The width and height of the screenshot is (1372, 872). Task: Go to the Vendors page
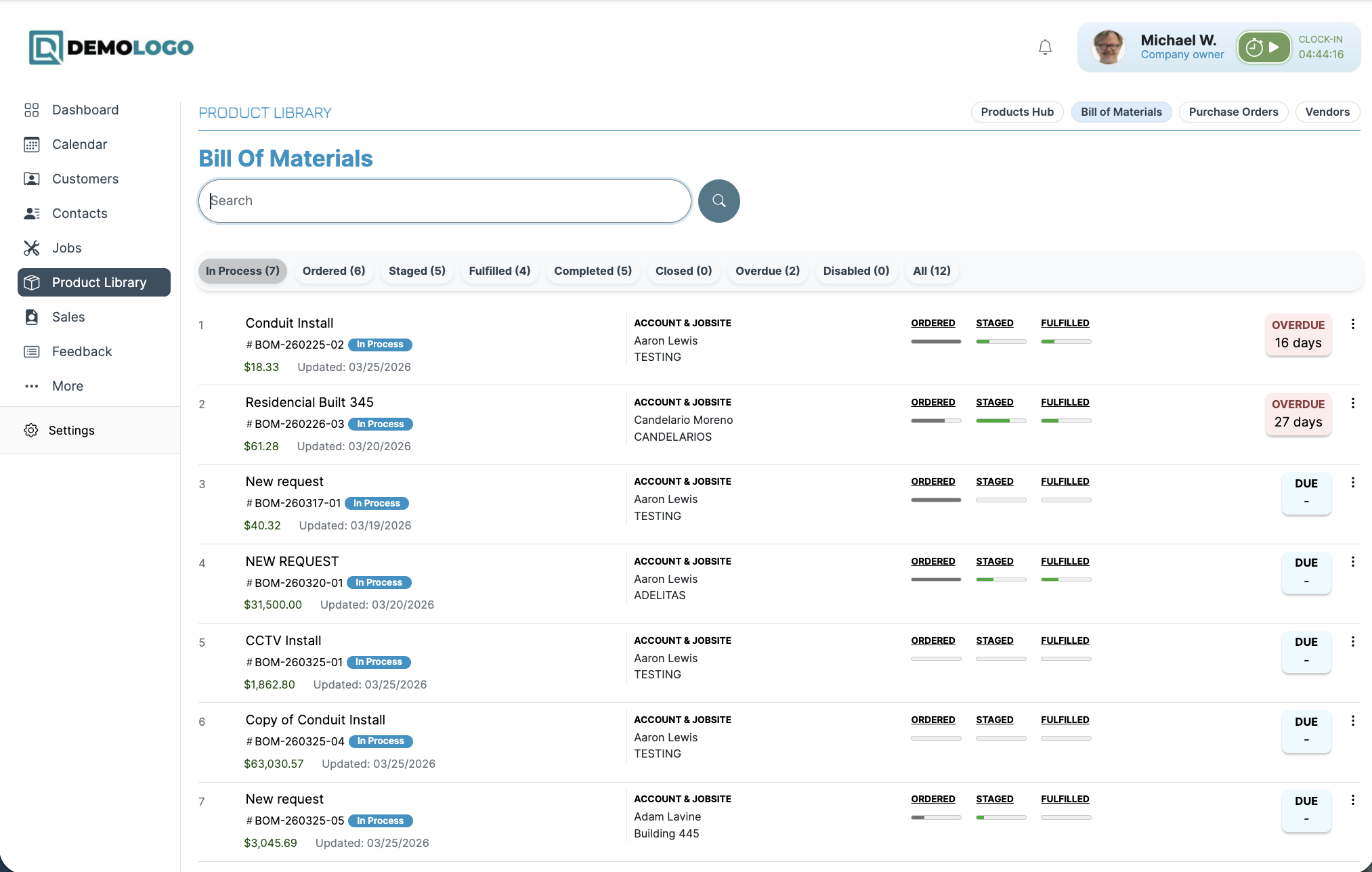click(1327, 112)
